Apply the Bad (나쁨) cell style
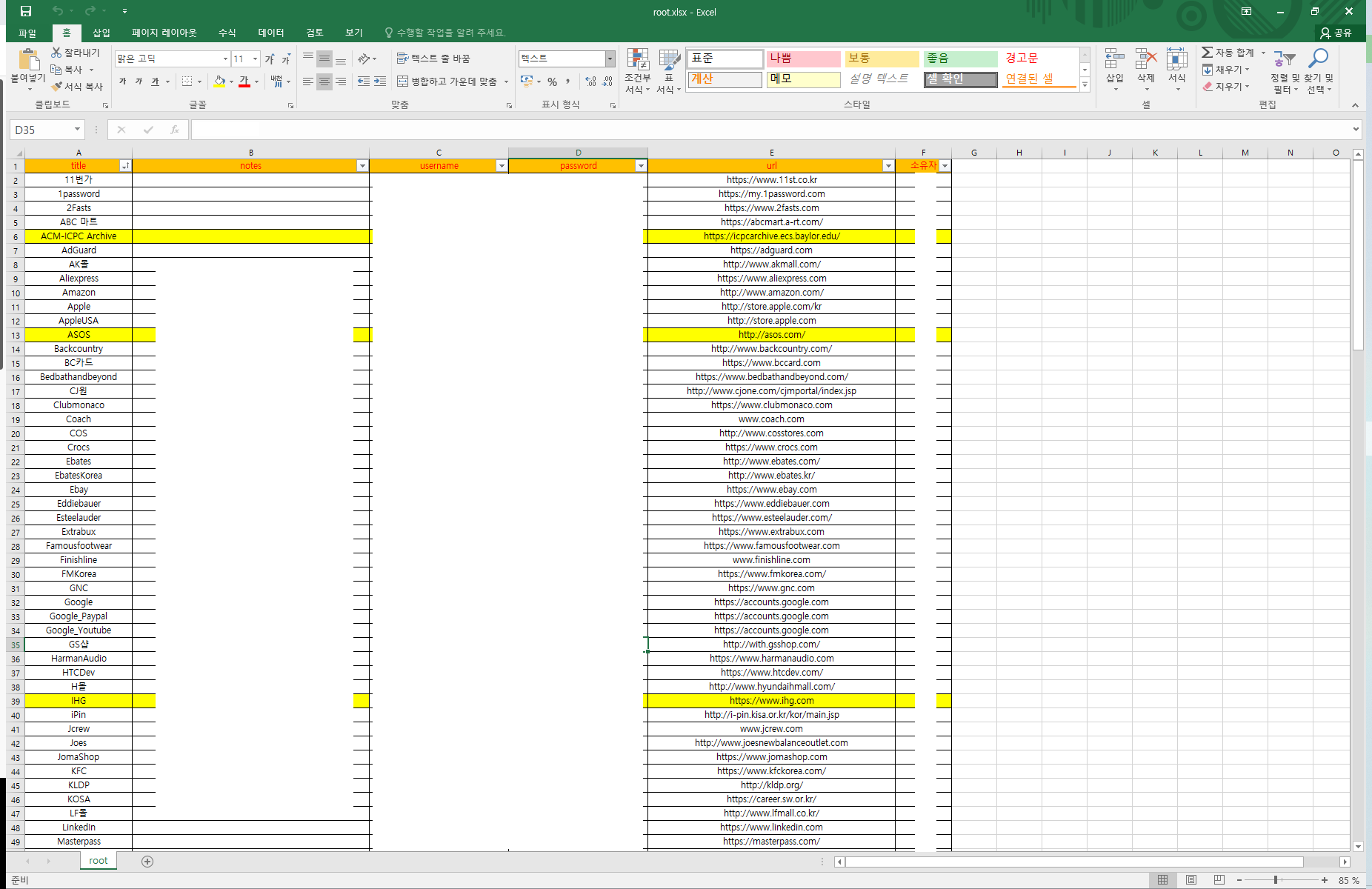Viewport: 1372px width, 889px height. pyautogui.click(x=803, y=59)
